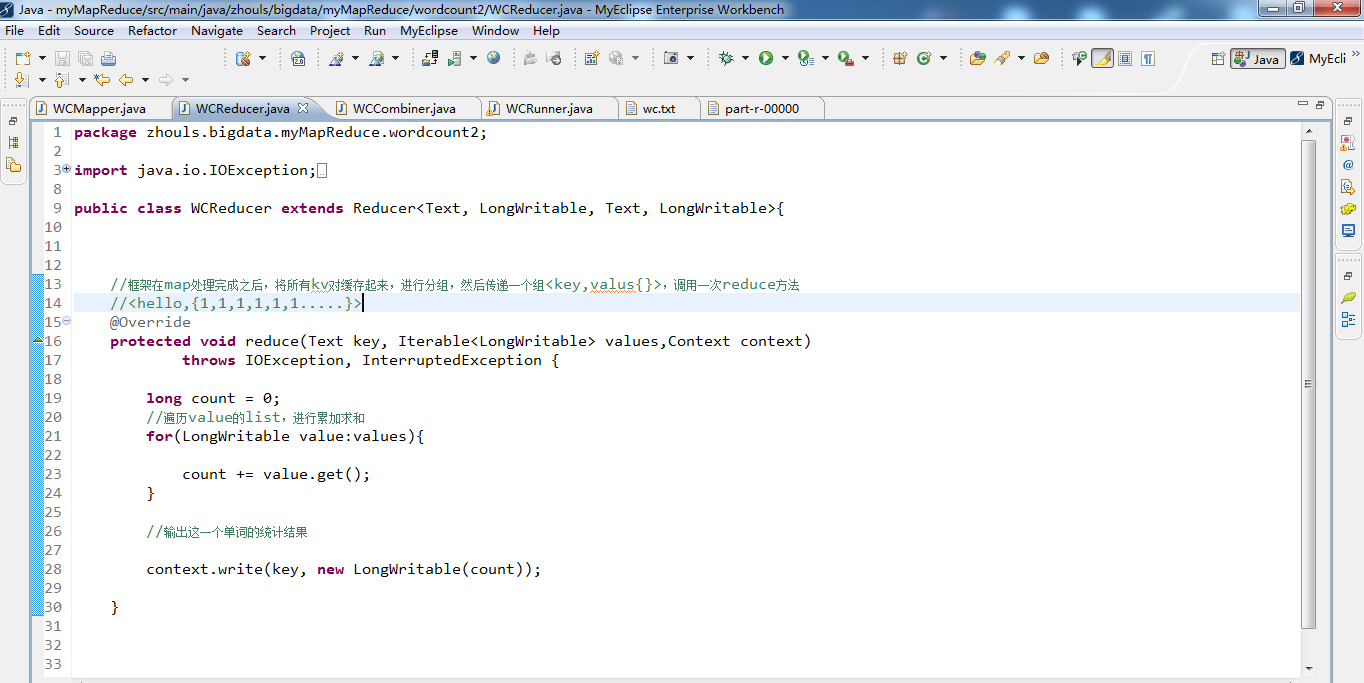Image resolution: width=1364 pixels, height=683 pixels.
Task: Click the New Java Package icon
Action: (x=899, y=58)
